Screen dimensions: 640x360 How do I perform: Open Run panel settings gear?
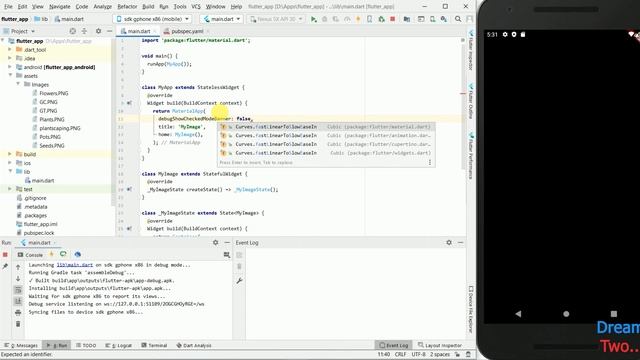(216, 242)
